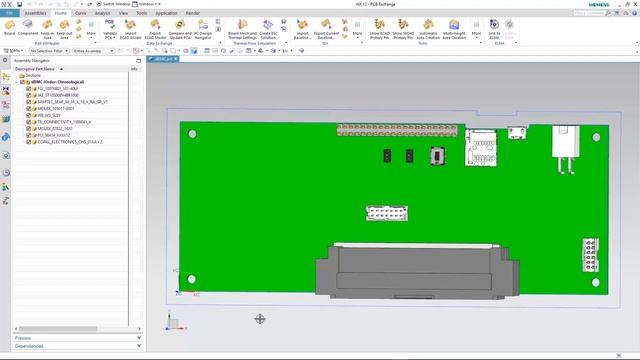Screen dimensions: 640x360
Task: Open PC Design Navigator
Action: (x=203, y=29)
